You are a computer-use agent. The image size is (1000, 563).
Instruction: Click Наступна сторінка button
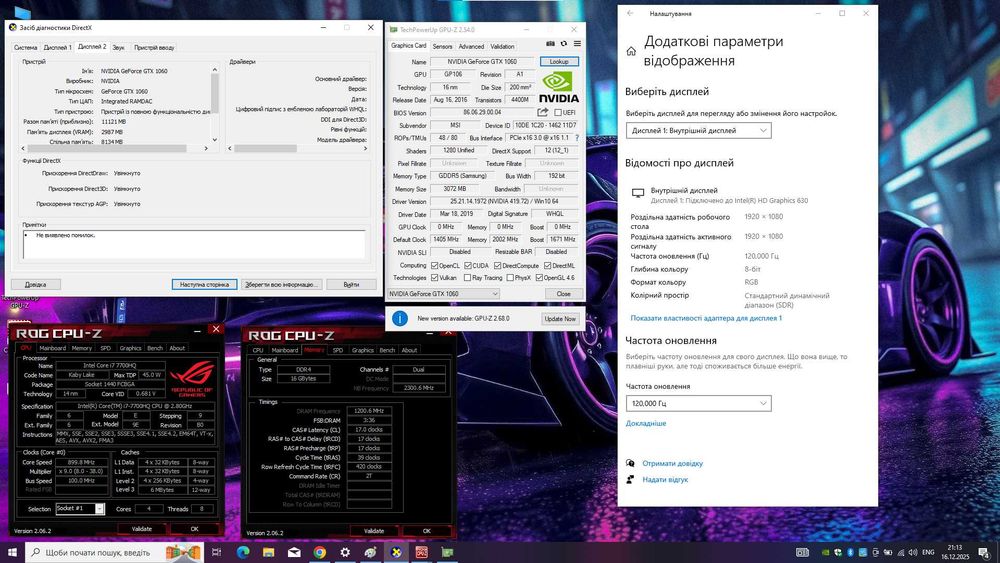coord(204,284)
